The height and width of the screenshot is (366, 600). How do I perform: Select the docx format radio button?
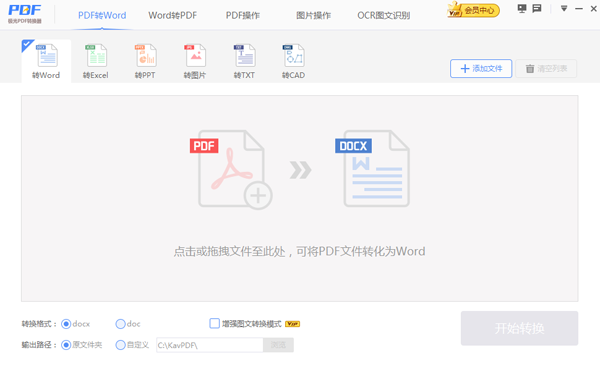coord(66,324)
